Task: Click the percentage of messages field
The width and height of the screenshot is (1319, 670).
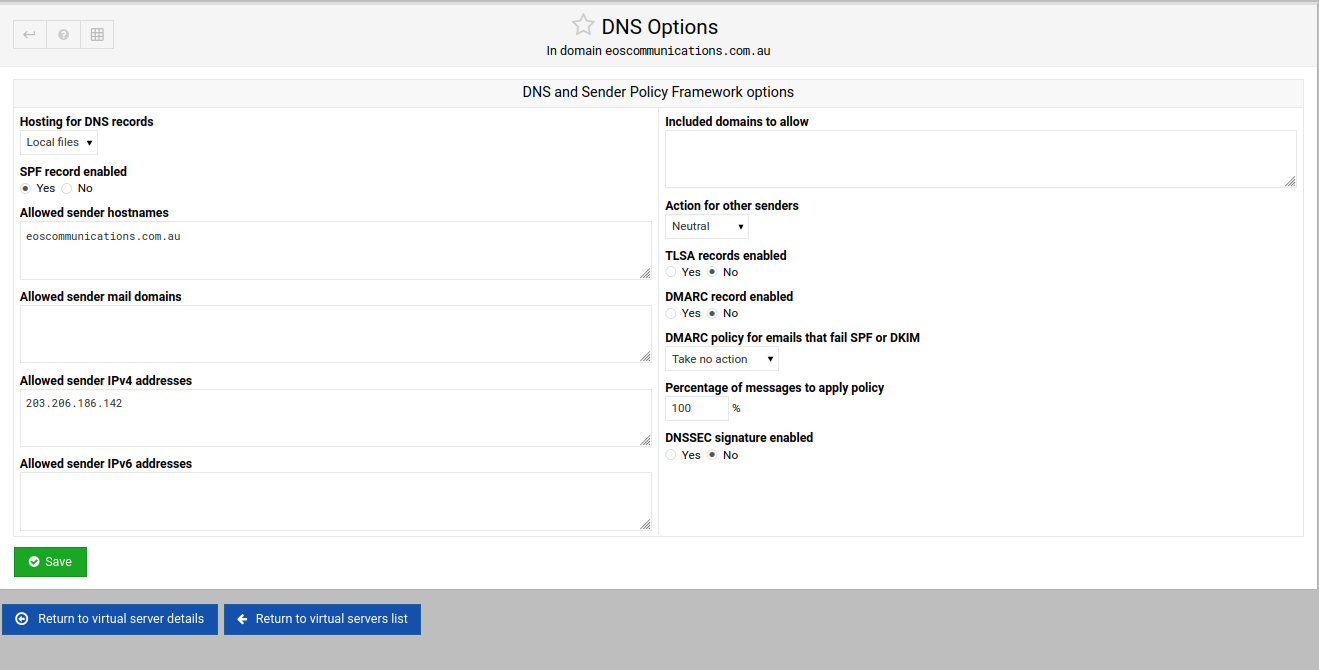Action: 697,408
